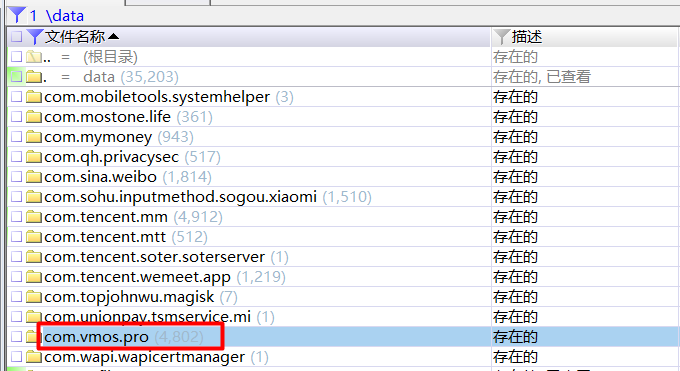
Task: Click the folder icon of com.sohu.inputmethod.sogou.xiaomi
Action: [33, 197]
